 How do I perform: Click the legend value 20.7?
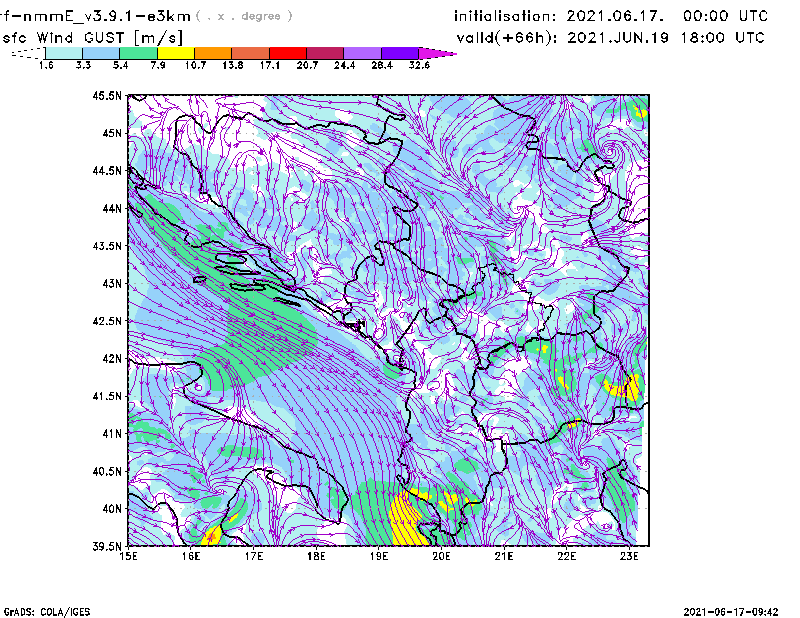(307, 65)
